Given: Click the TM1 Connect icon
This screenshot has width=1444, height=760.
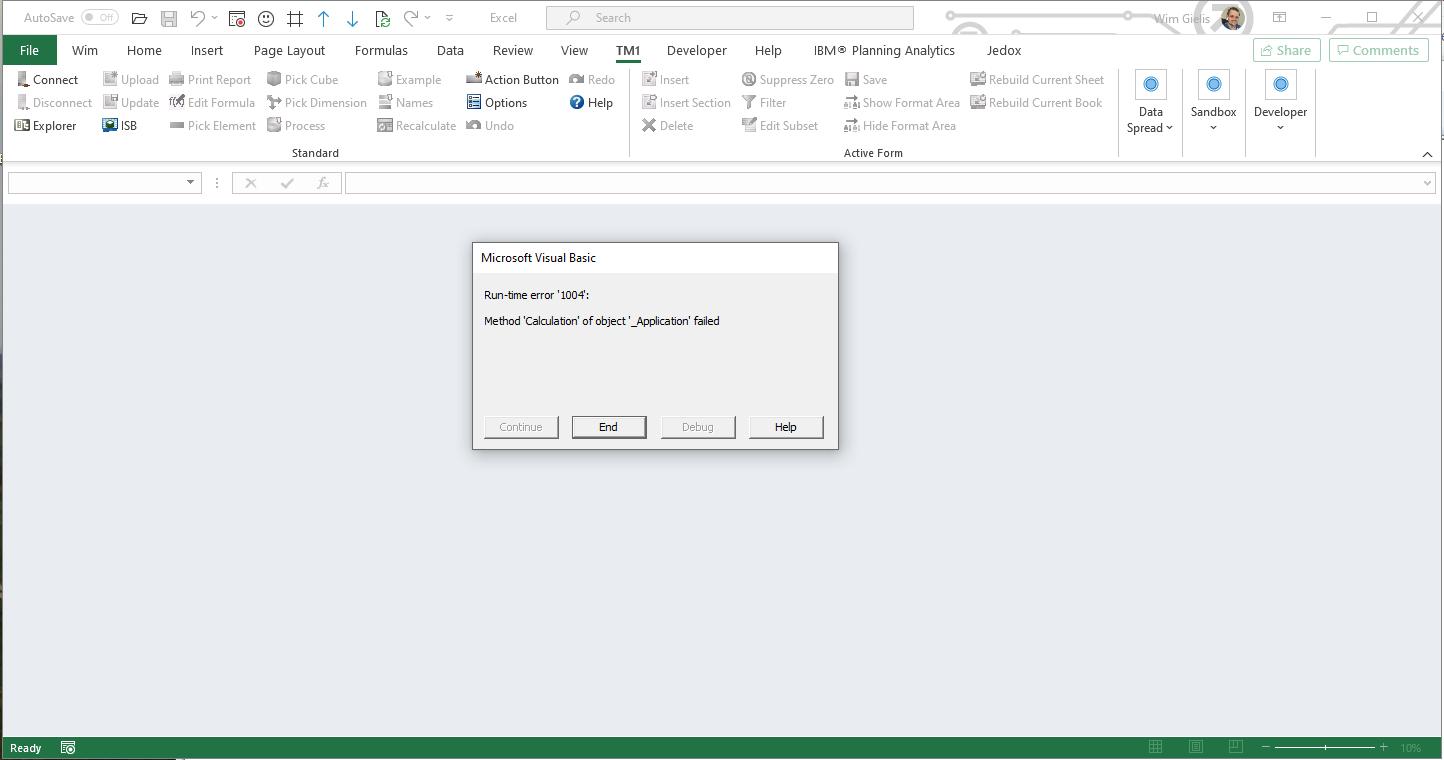Looking at the screenshot, I should [x=23, y=80].
